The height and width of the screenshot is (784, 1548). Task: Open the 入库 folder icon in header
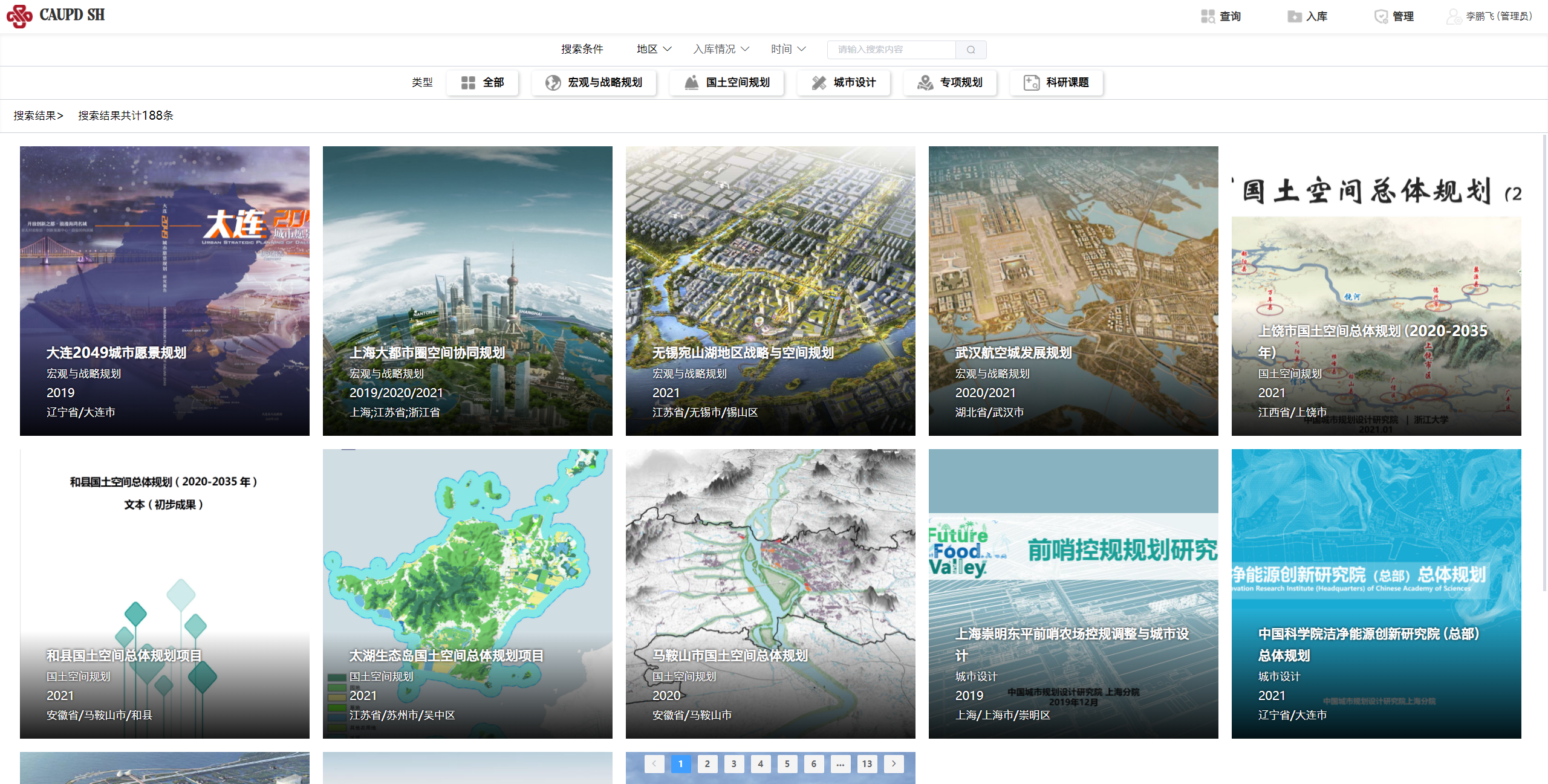tap(1294, 16)
